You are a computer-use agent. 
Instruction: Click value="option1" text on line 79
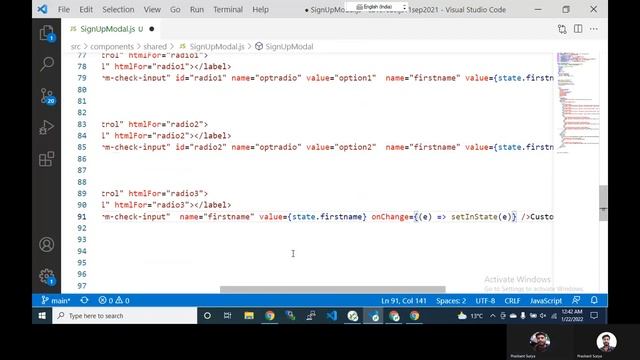(x=341, y=78)
